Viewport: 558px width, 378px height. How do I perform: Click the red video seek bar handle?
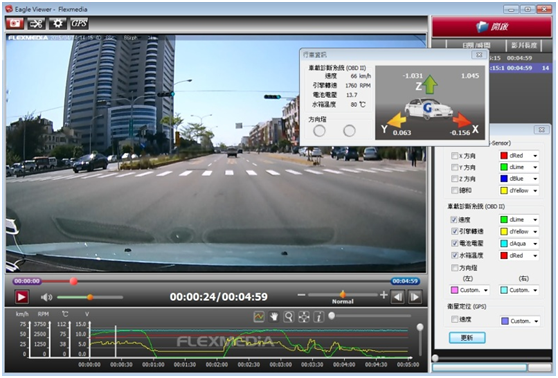point(74,281)
